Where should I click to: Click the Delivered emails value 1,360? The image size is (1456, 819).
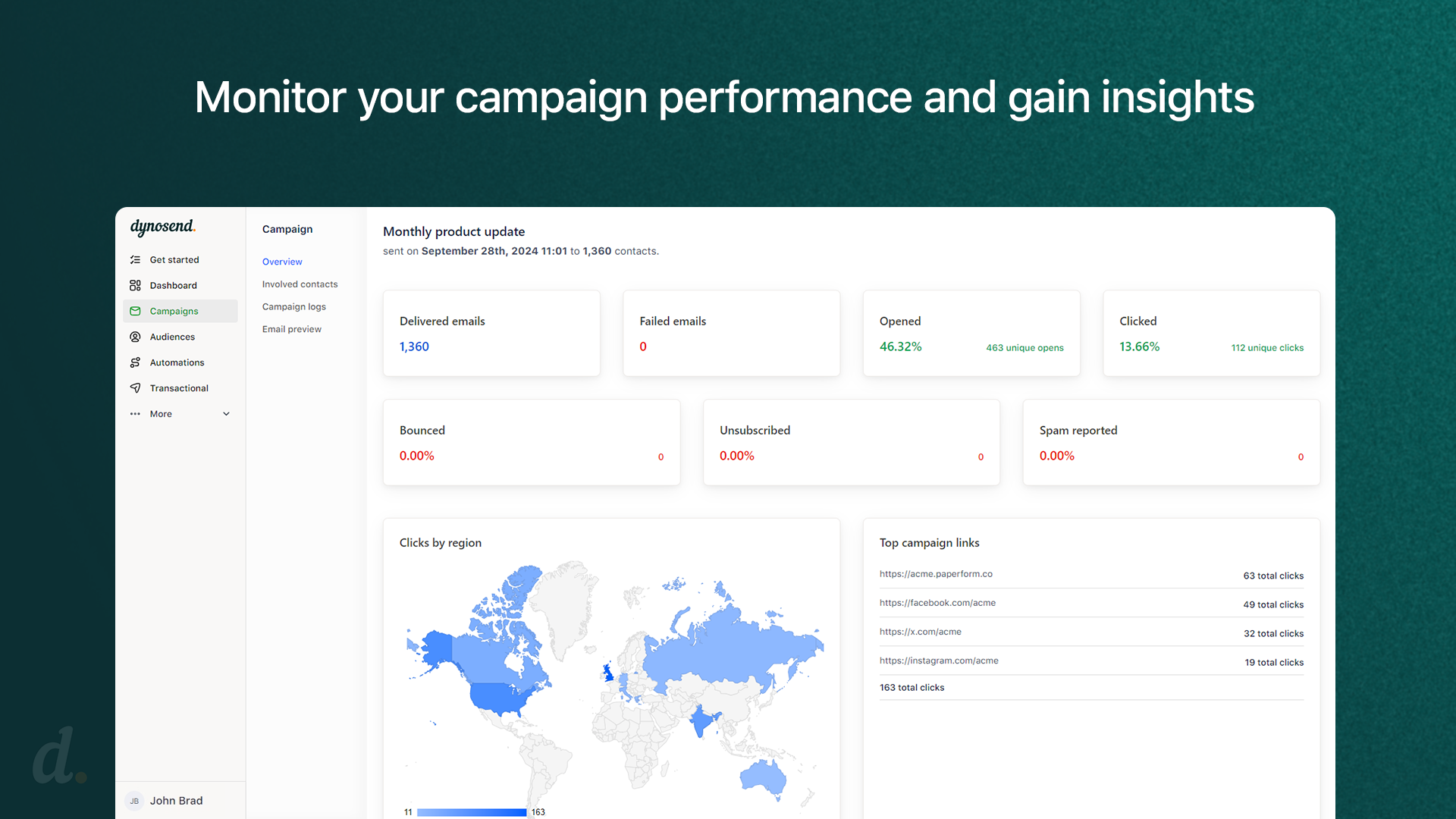[x=414, y=347]
